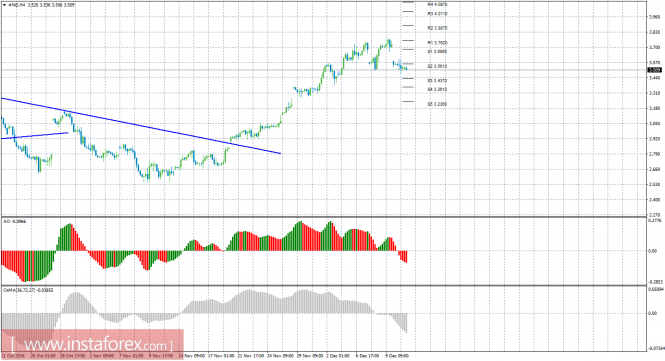This screenshot has width=665, height=361.
Task: Click the R4 pivot resistance label
Action: click(x=437, y=4)
